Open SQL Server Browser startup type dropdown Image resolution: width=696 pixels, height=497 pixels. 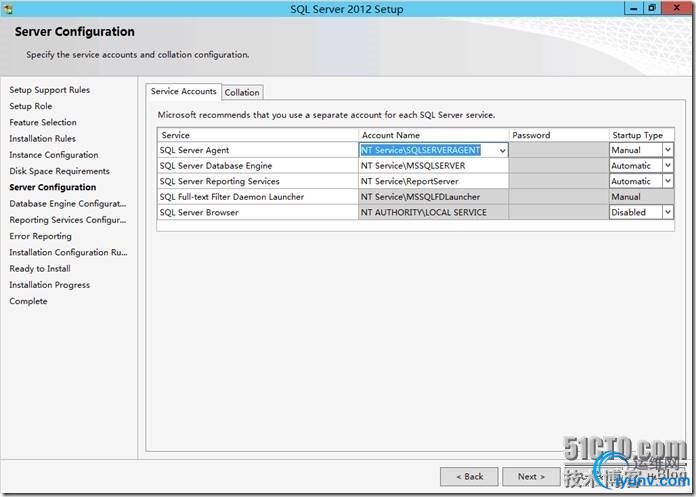(668, 212)
